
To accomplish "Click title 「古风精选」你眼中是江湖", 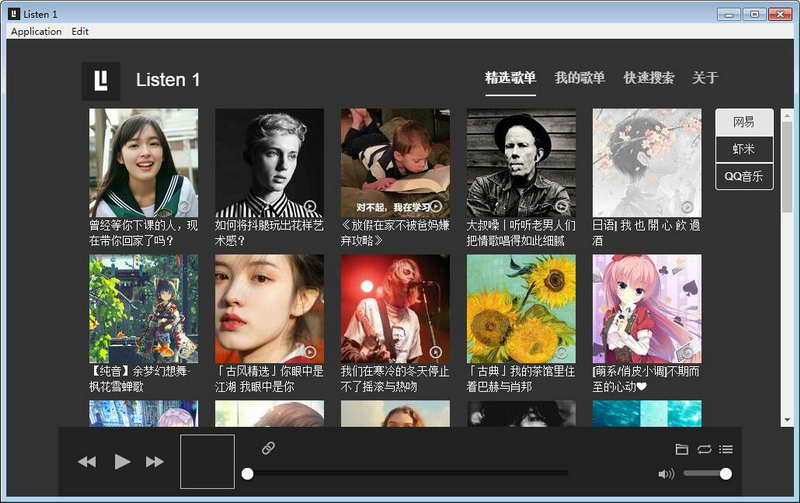I will (269, 379).
